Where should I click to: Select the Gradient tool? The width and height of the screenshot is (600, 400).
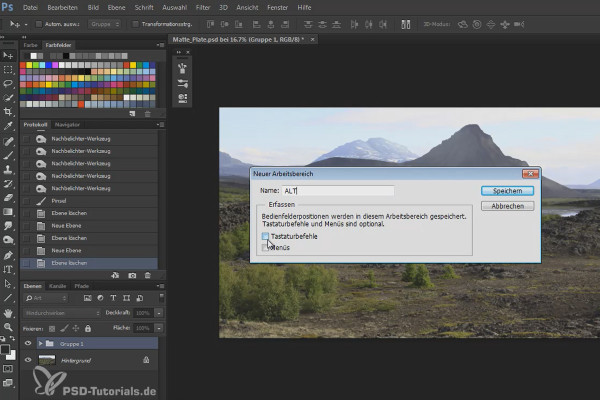8,212
